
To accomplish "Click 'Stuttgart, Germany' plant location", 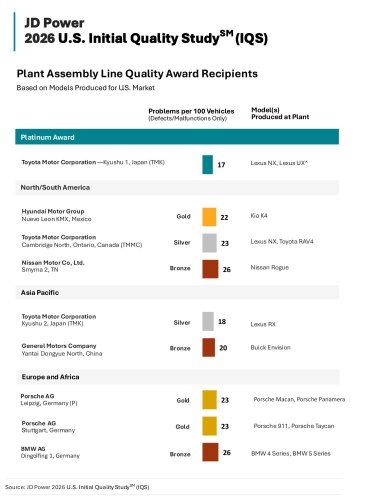I will tap(48, 430).
